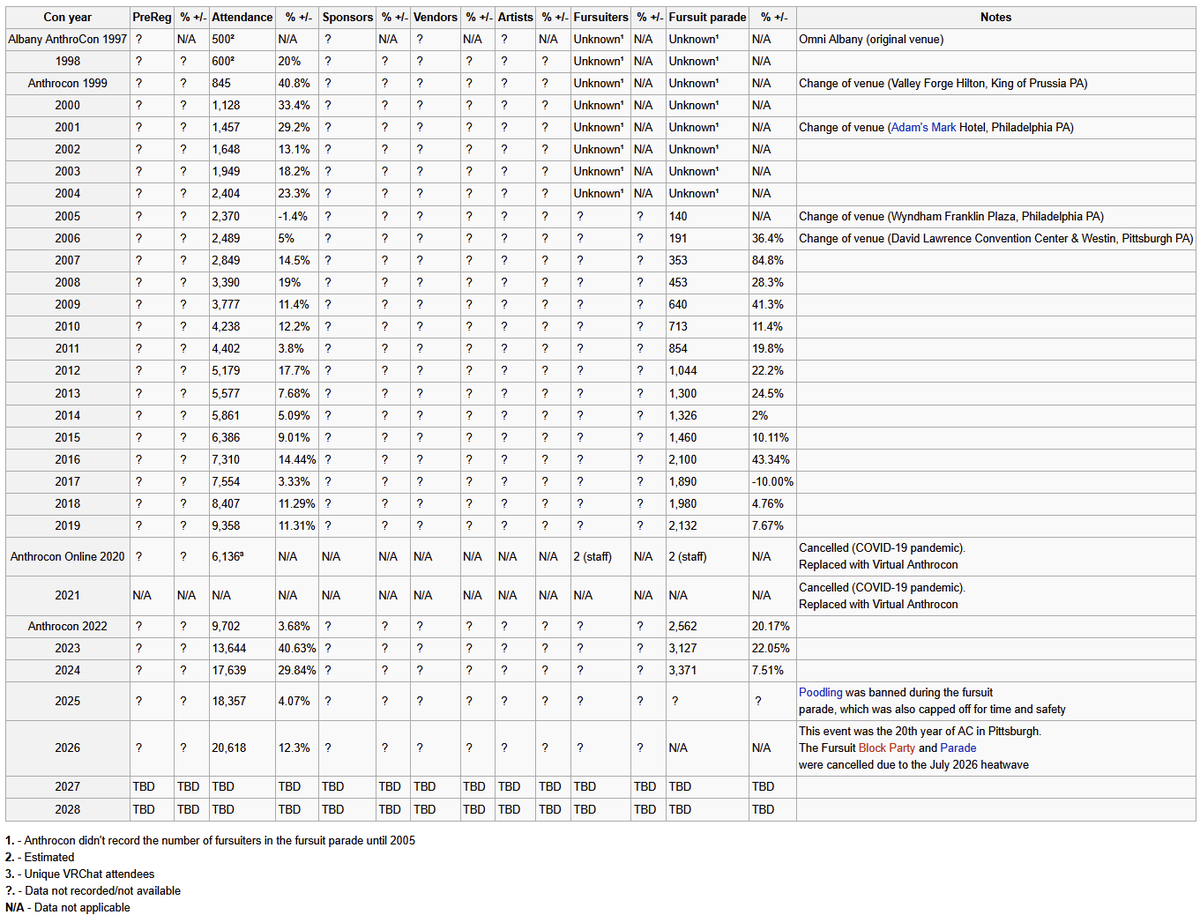The image size is (1200, 915).
Task: Select the 40.63% attendance change cell
Action: point(297,648)
